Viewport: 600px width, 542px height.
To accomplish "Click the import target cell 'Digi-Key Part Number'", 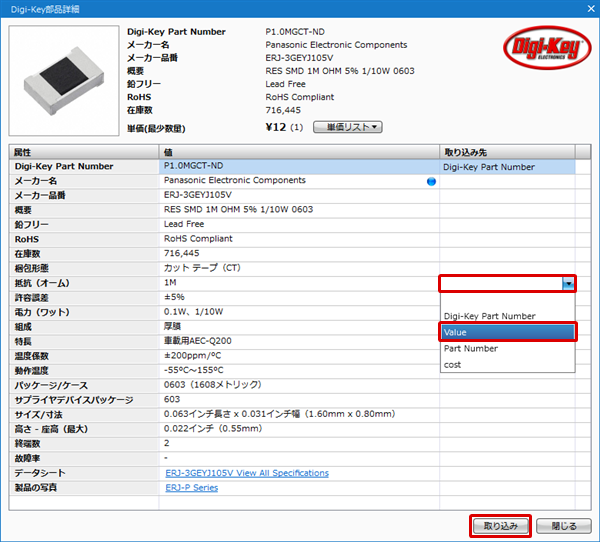I will 507,167.
